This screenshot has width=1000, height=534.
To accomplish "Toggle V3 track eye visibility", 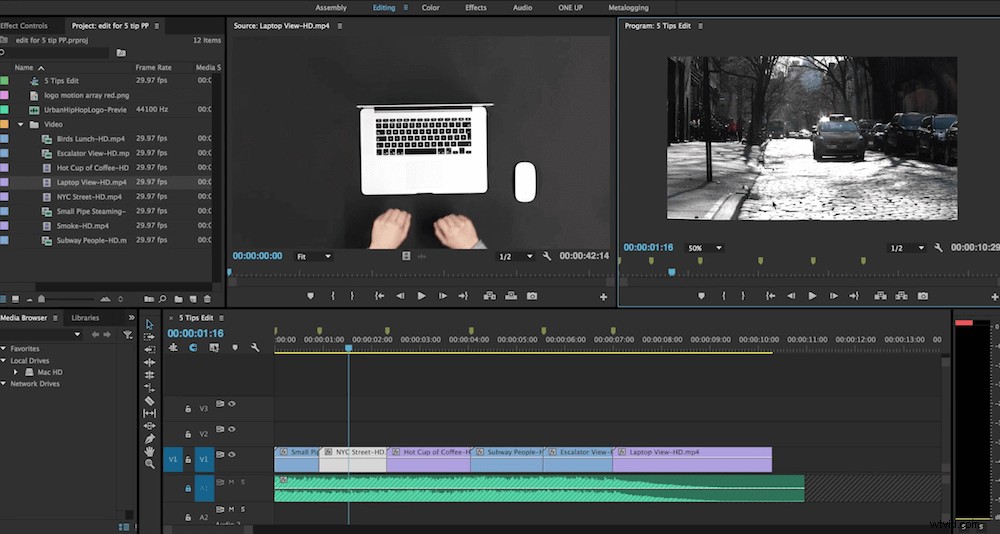I will [x=232, y=404].
